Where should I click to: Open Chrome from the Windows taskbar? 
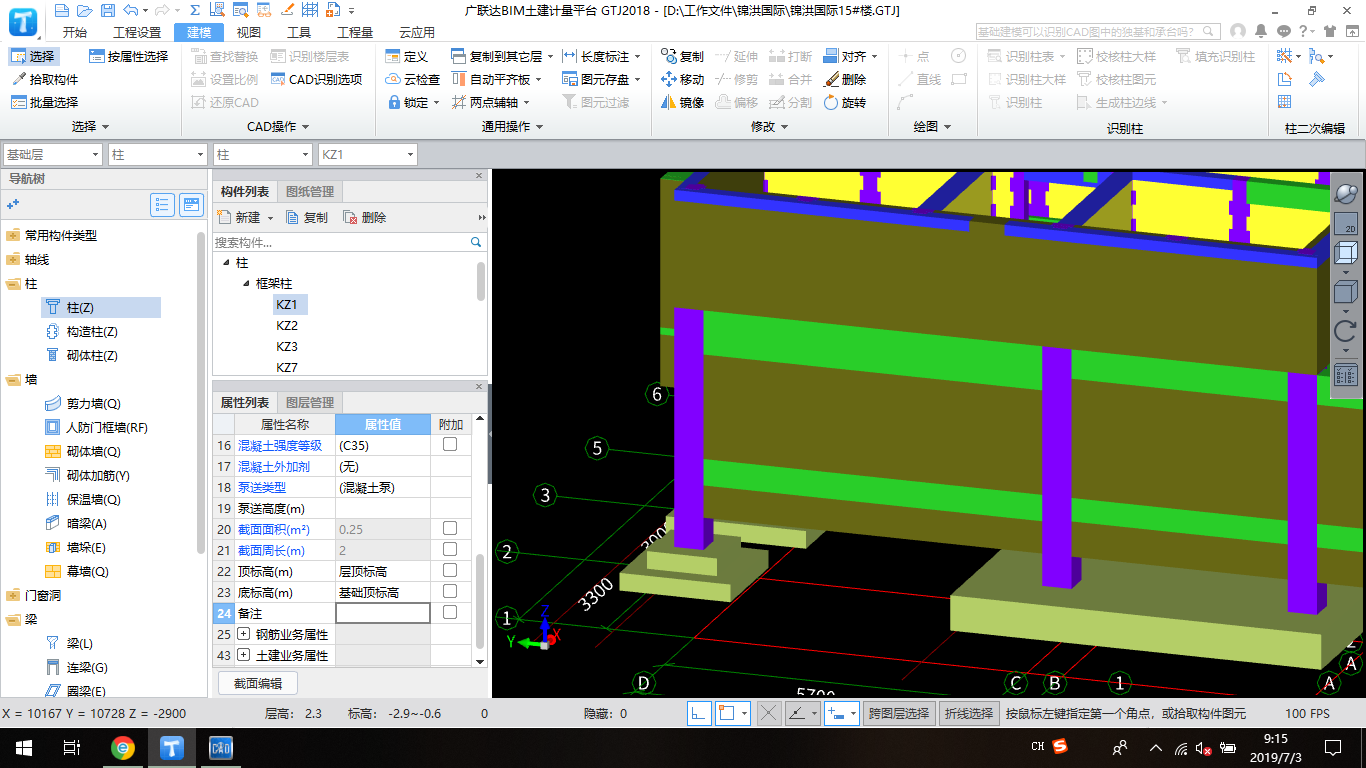123,747
